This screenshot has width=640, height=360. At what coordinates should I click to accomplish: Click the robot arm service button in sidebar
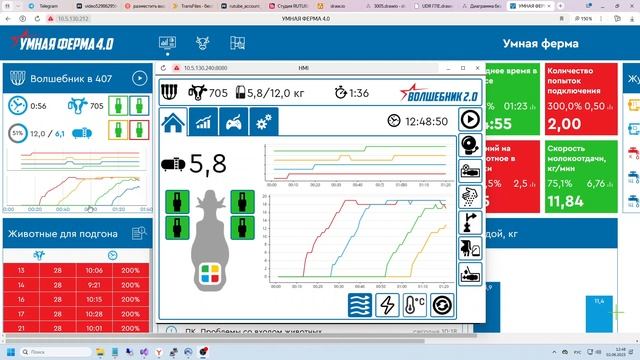[470, 171]
